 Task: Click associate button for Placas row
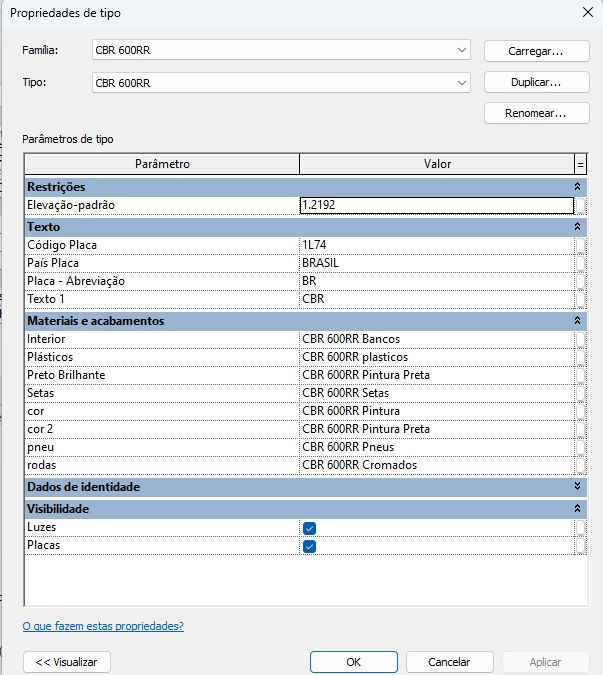click(x=580, y=545)
